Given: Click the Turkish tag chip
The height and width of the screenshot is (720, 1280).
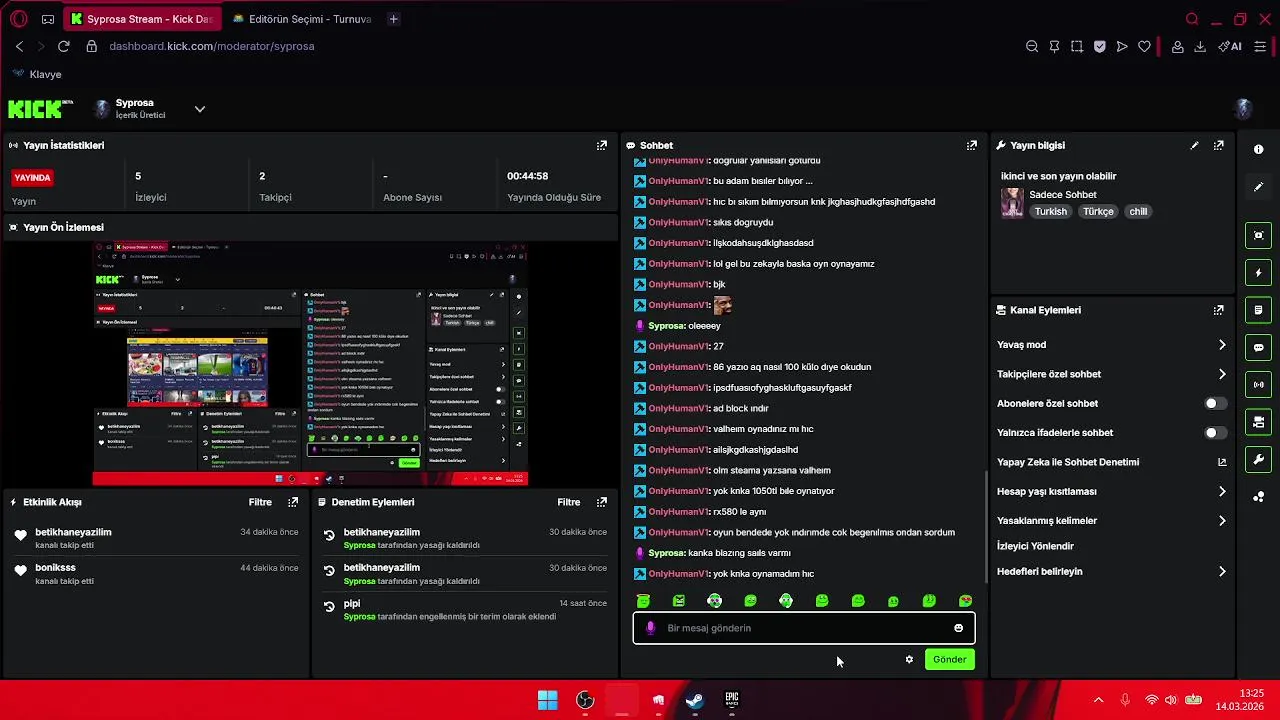Looking at the screenshot, I should pos(1050,212).
